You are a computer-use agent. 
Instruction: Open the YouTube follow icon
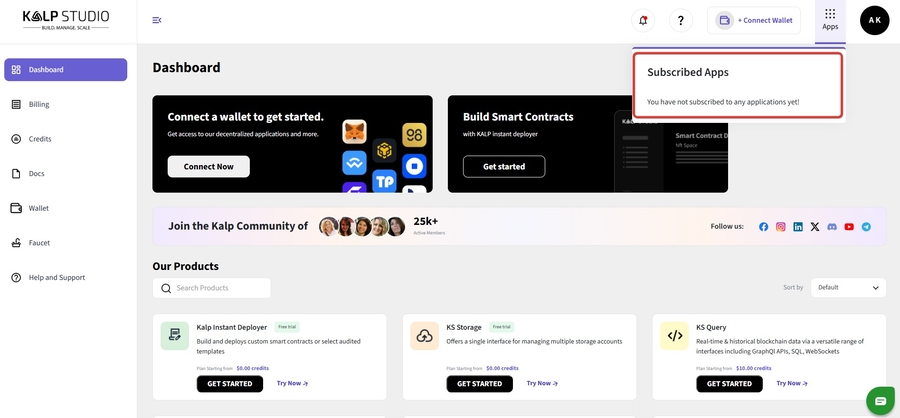click(x=849, y=227)
